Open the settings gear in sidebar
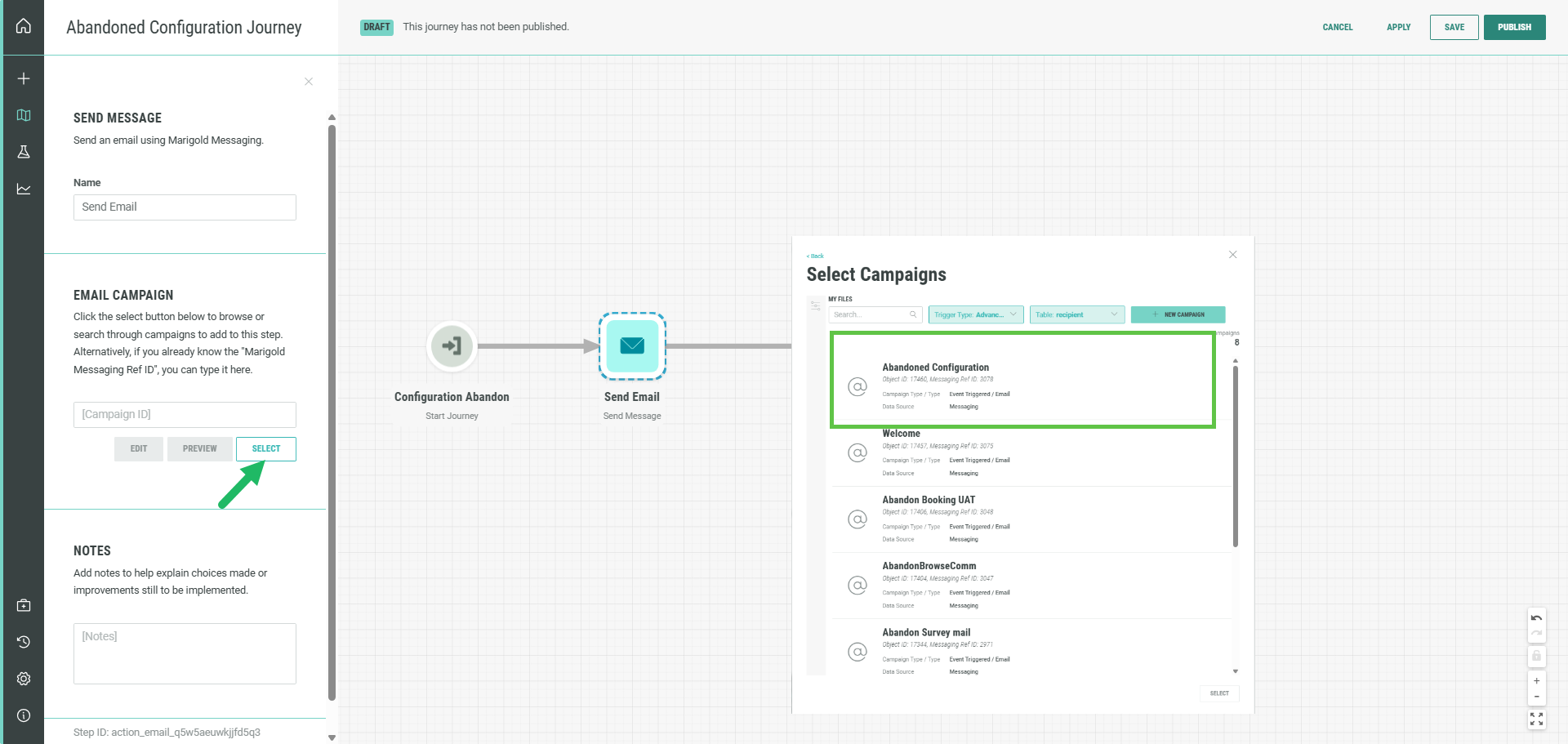1568x744 pixels. tap(24, 679)
